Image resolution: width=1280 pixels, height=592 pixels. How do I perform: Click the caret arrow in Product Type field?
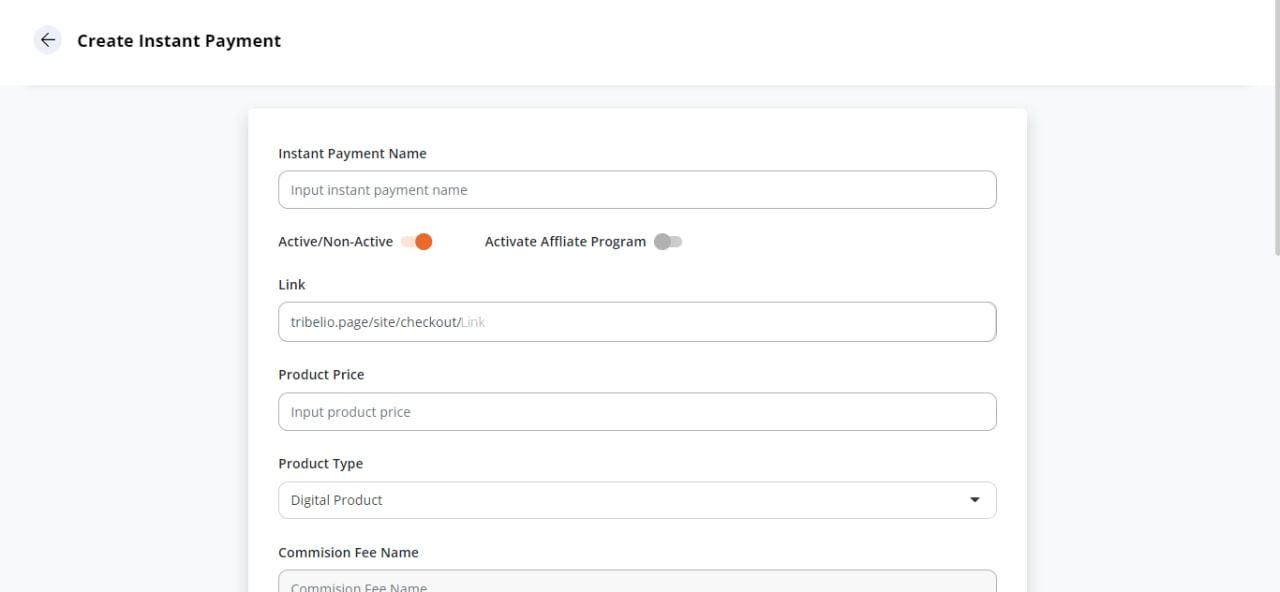(975, 500)
